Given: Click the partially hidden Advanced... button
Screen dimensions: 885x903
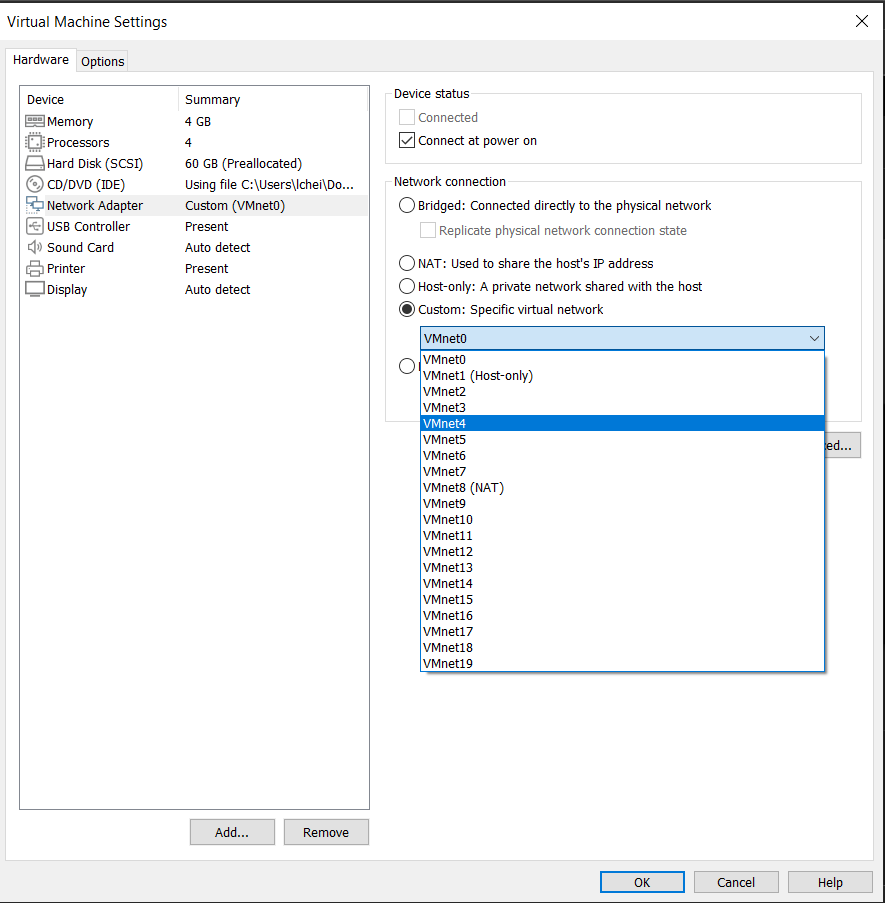Looking at the screenshot, I should pyautogui.click(x=842, y=445).
